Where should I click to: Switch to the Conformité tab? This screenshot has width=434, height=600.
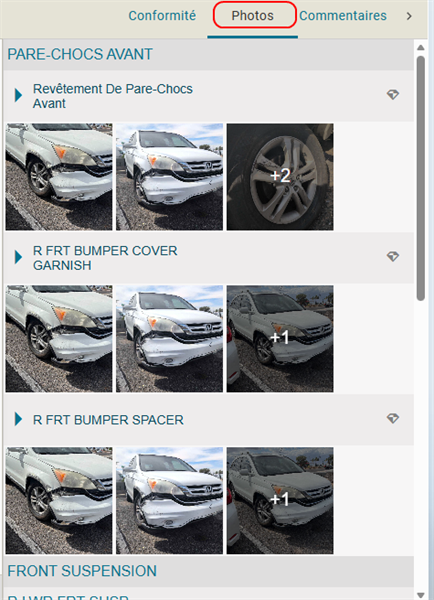(x=162, y=16)
